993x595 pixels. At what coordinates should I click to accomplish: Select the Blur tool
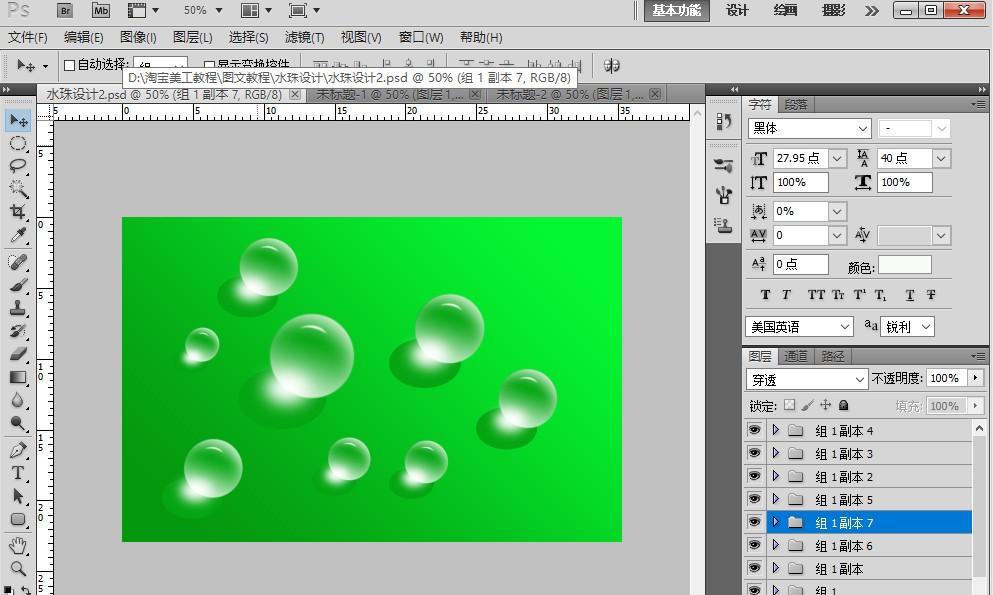point(18,400)
